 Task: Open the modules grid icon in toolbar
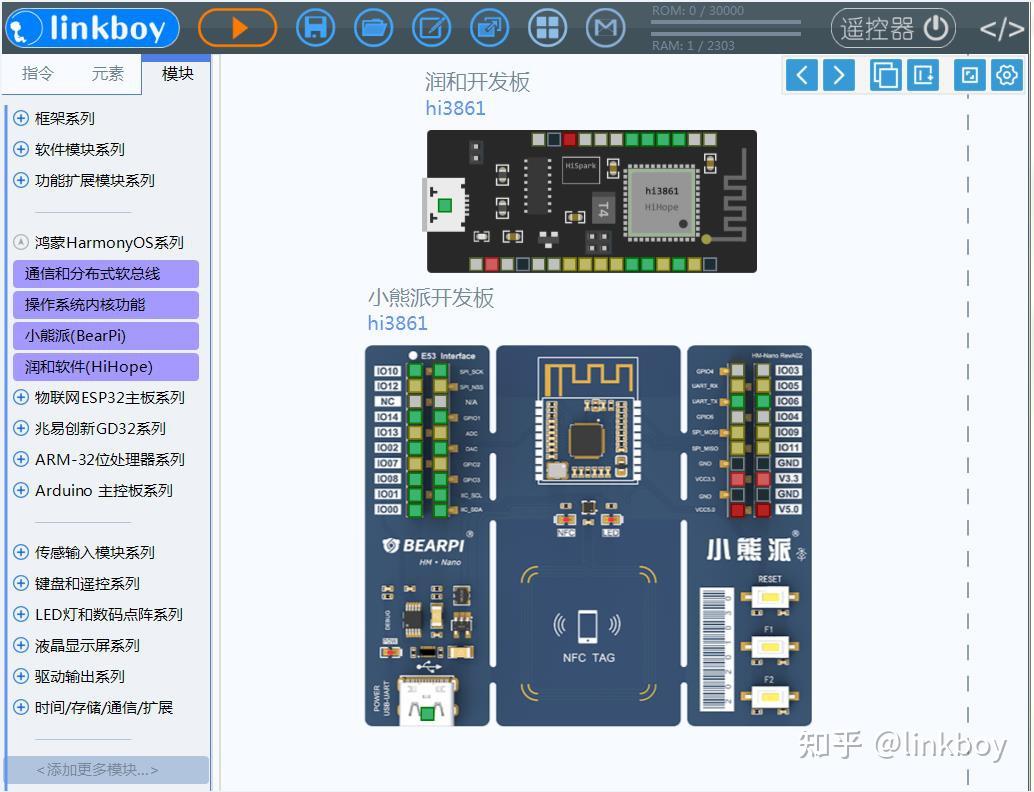547,28
